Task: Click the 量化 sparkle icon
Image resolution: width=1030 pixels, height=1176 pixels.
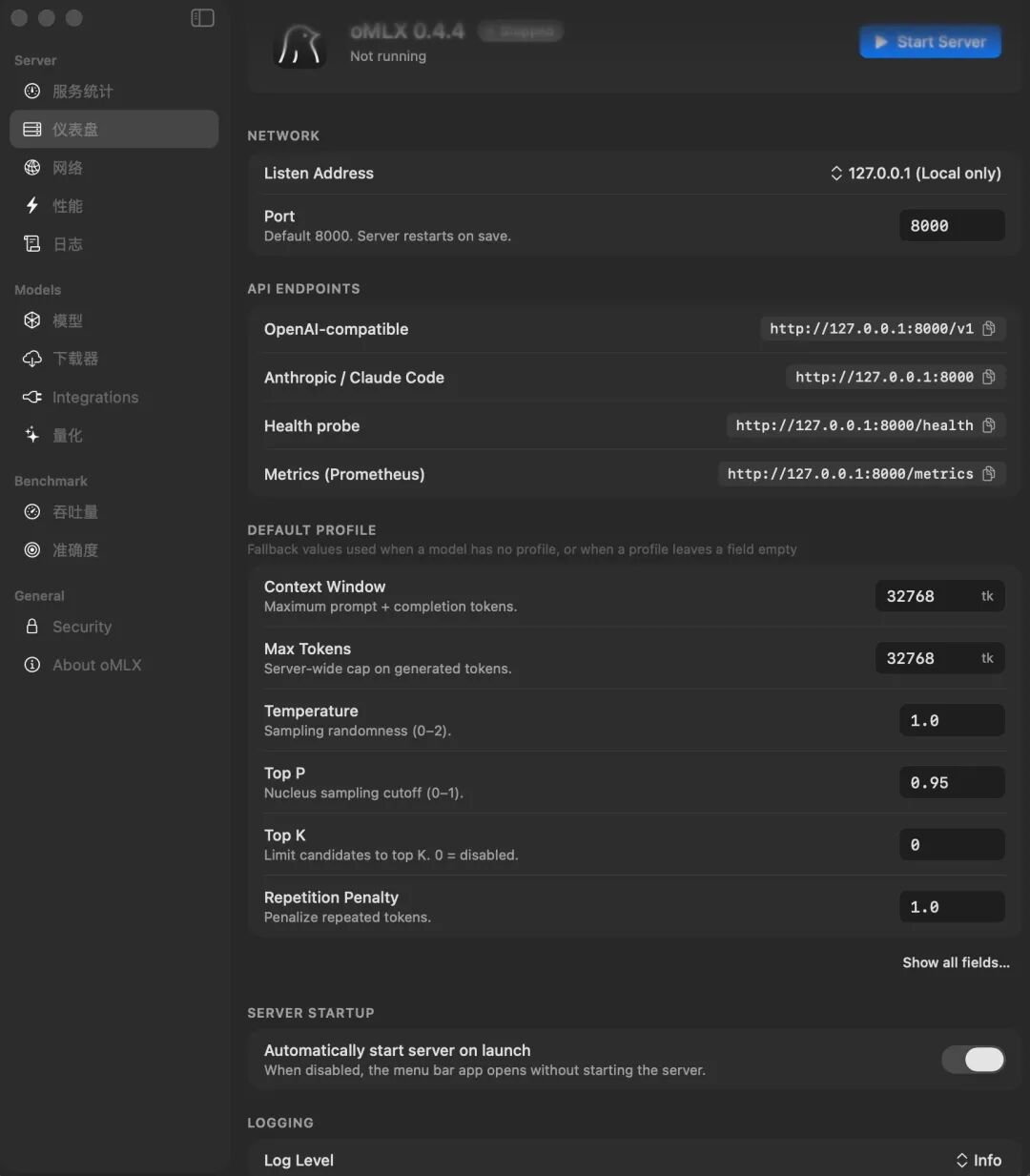Action: click(32, 435)
